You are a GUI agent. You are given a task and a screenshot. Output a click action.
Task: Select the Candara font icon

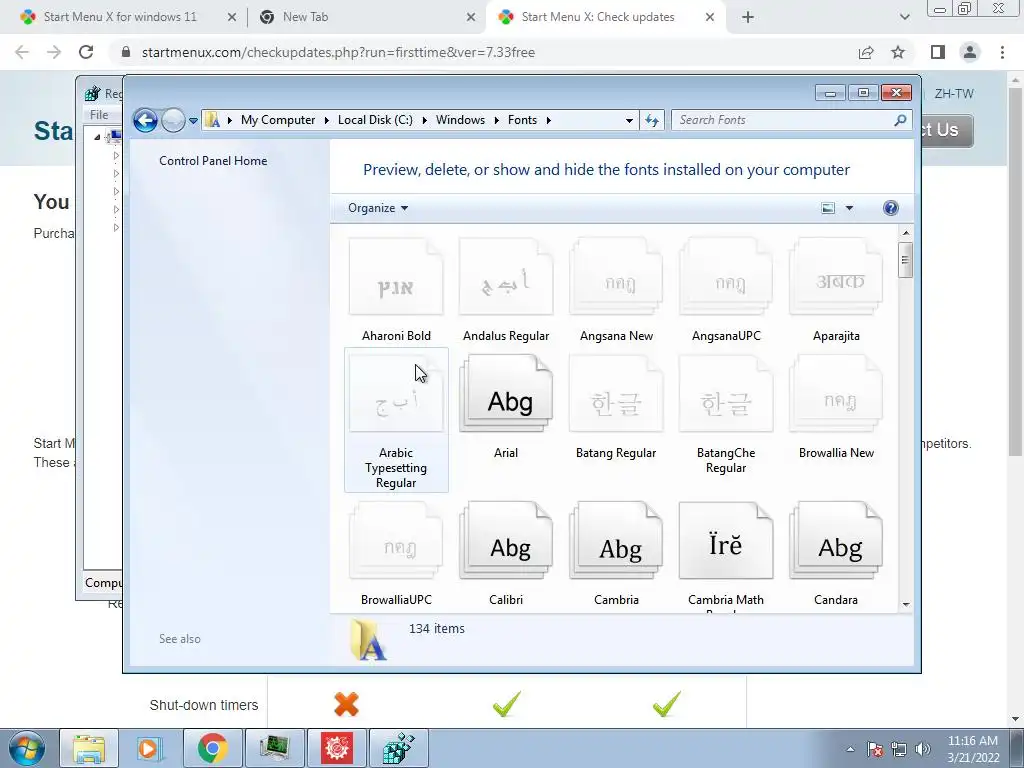click(836, 541)
